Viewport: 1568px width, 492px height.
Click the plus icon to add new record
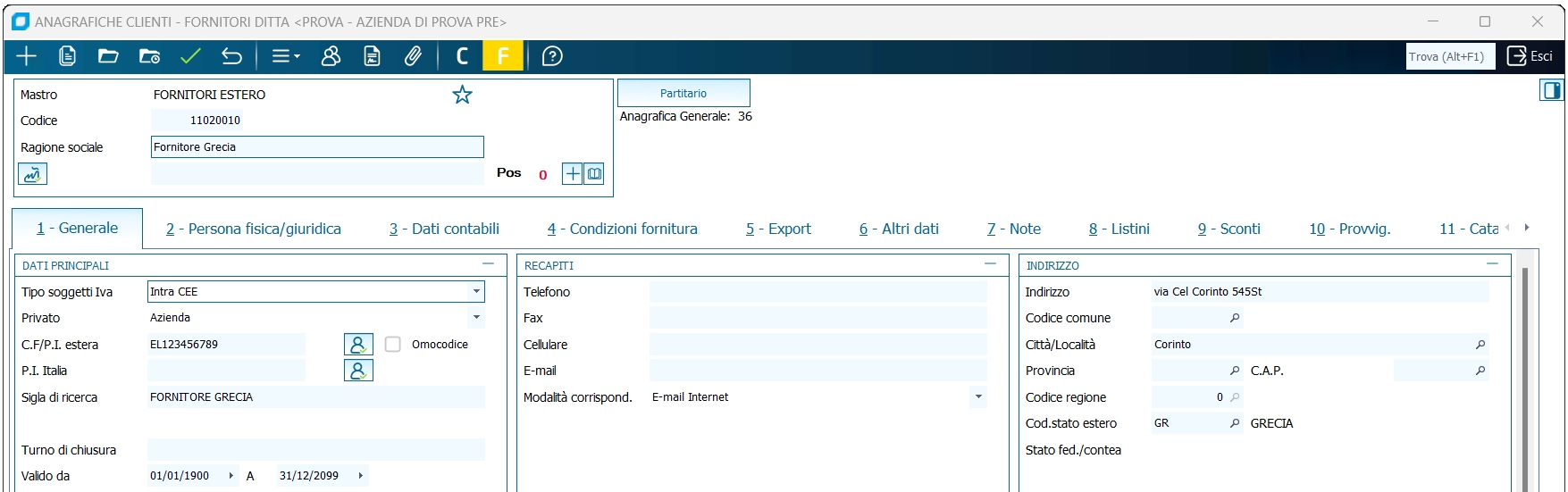pos(27,56)
